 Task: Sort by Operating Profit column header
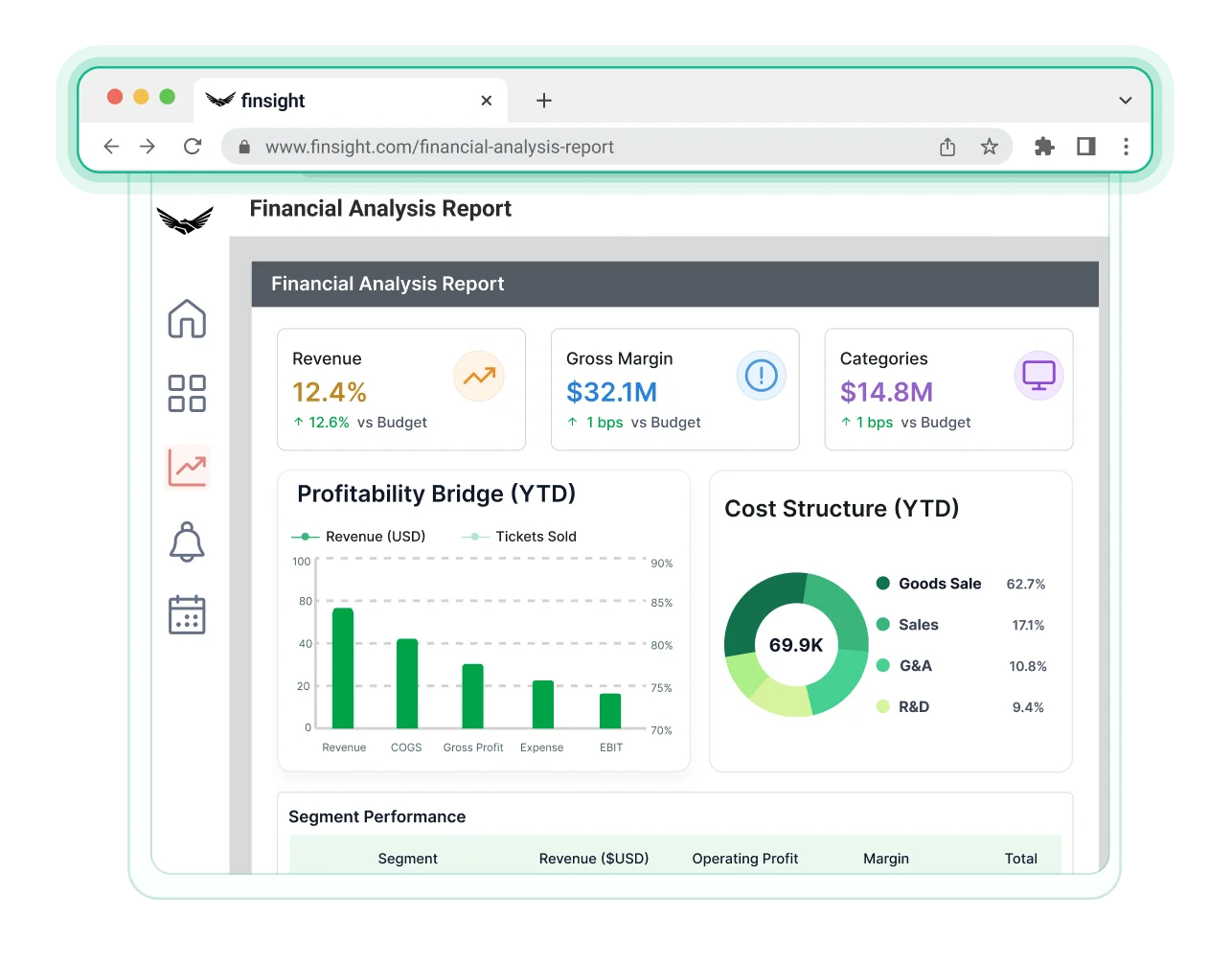(745, 859)
